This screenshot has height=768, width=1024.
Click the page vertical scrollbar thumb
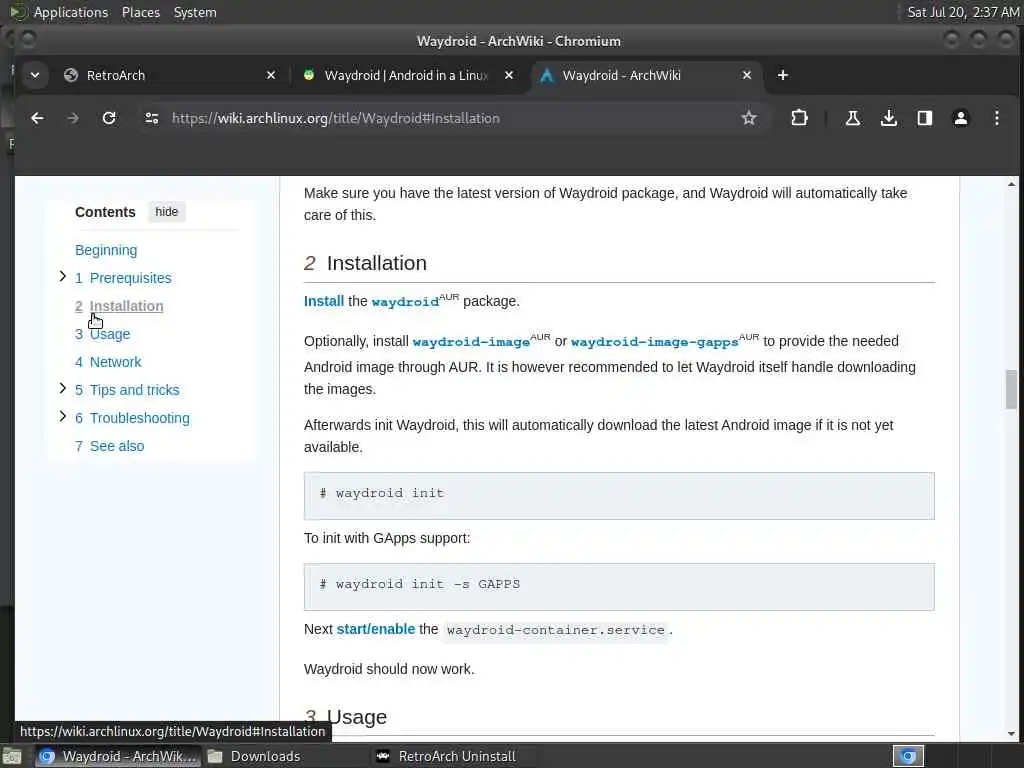(1011, 389)
